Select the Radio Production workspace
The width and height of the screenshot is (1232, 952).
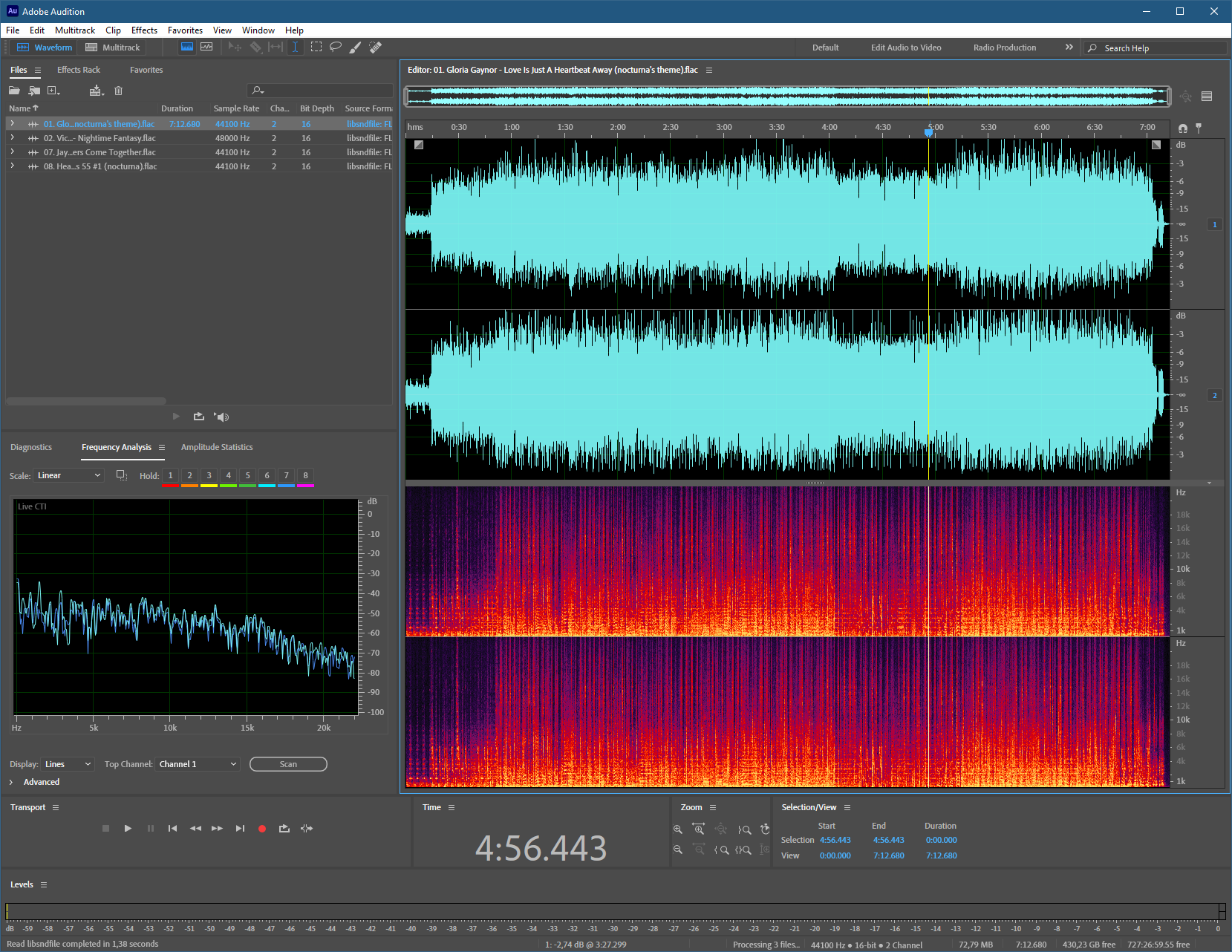point(1005,48)
